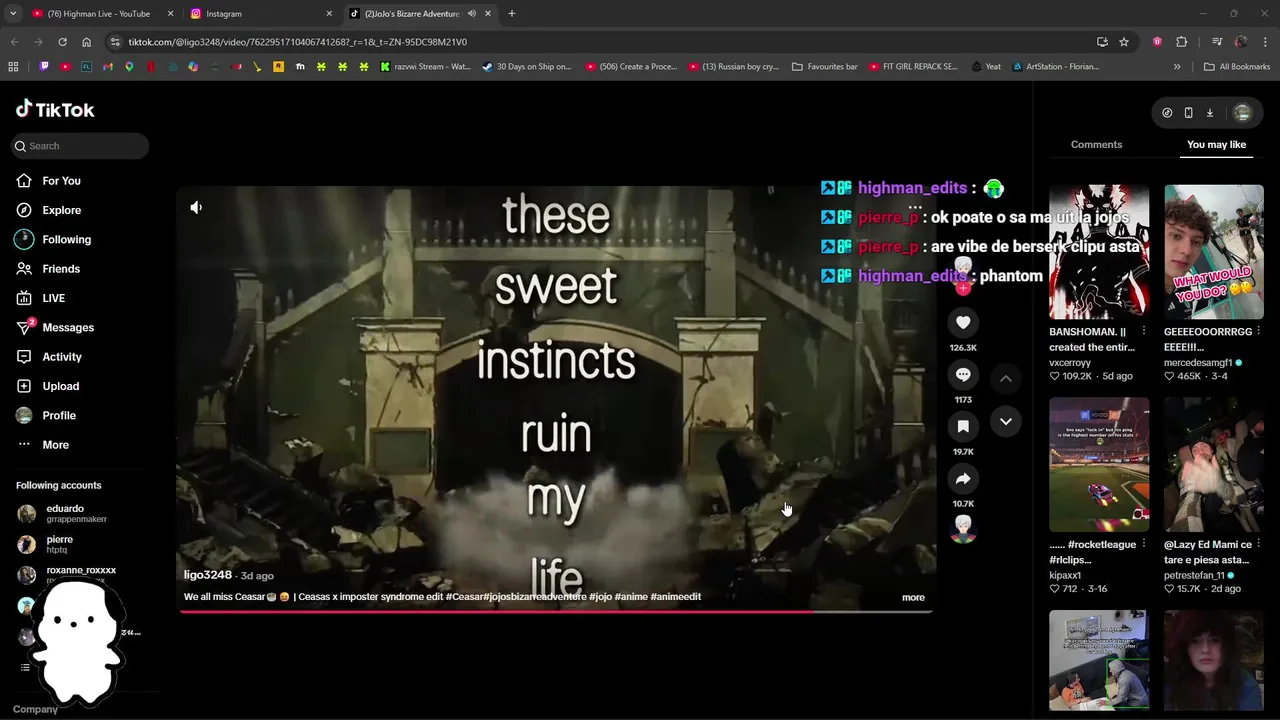Click the TikTok logo
The width and height of the screenshot is (1280, 720).
55,109
